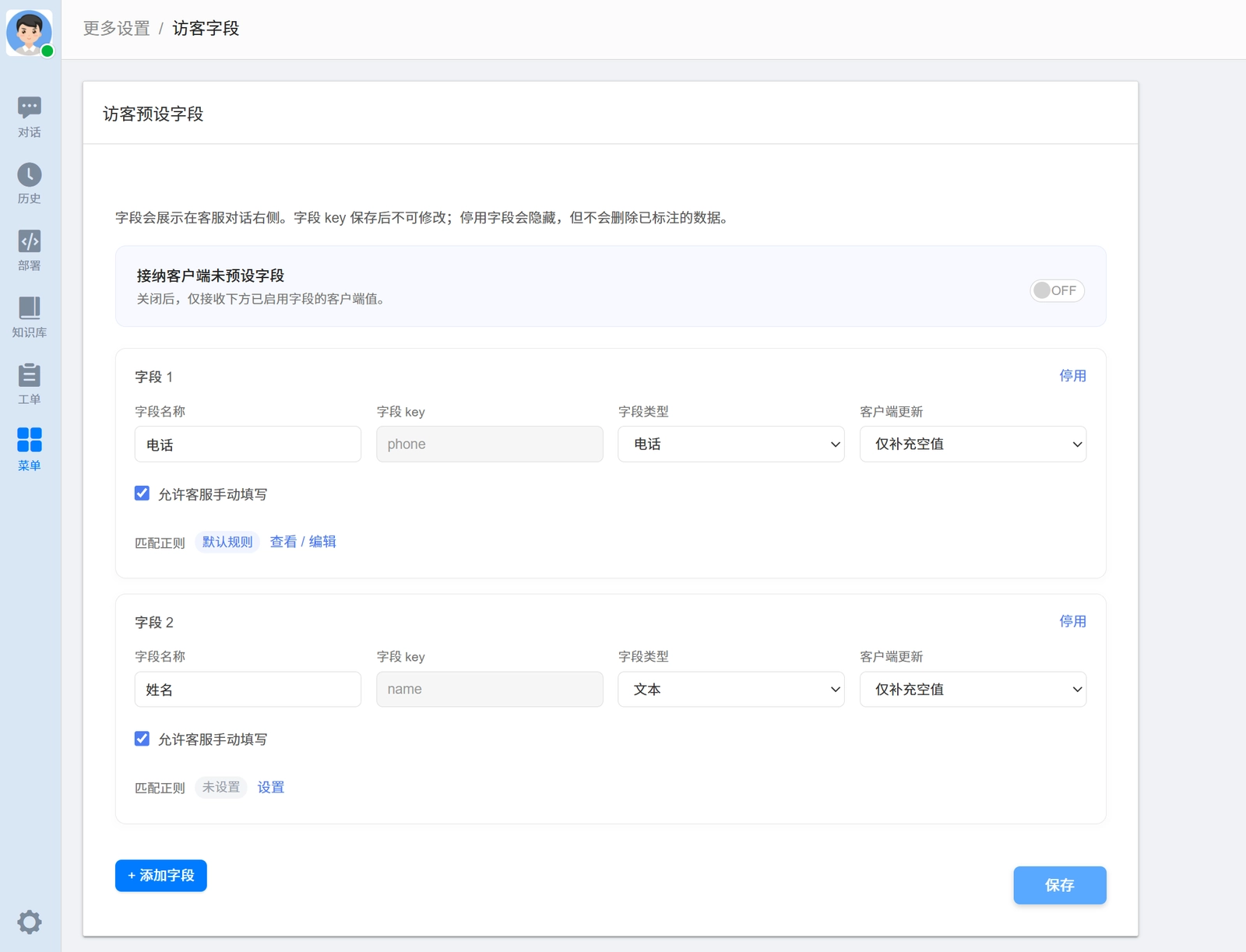The height and width of the screenshot is (952, 1246).
Task: Click the 添加字段 button
Action: [x=161, y=876]
